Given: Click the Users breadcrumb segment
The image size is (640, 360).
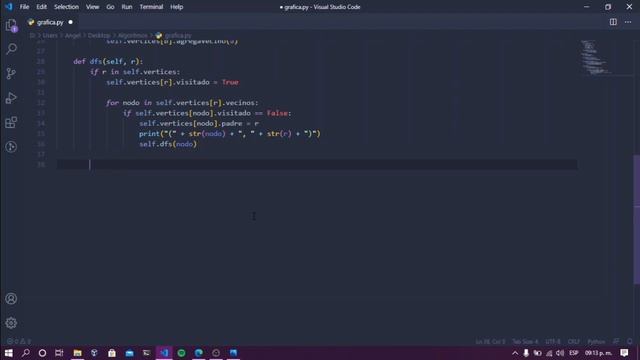Looking at the screenshot, I should coord(50,36).
